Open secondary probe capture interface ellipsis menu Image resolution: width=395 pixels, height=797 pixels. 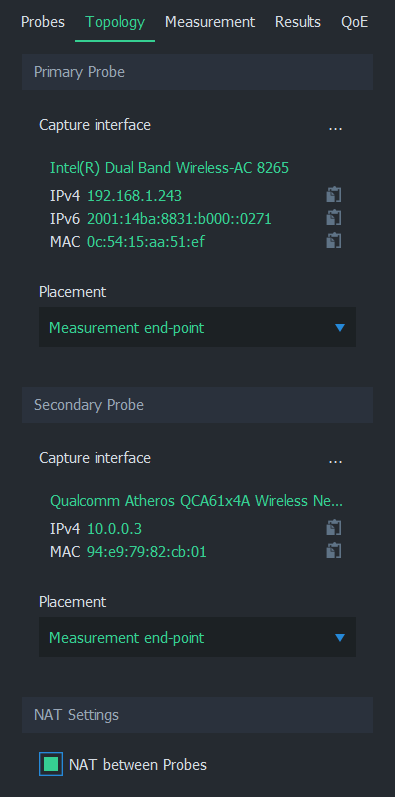(x=335, y=459)
